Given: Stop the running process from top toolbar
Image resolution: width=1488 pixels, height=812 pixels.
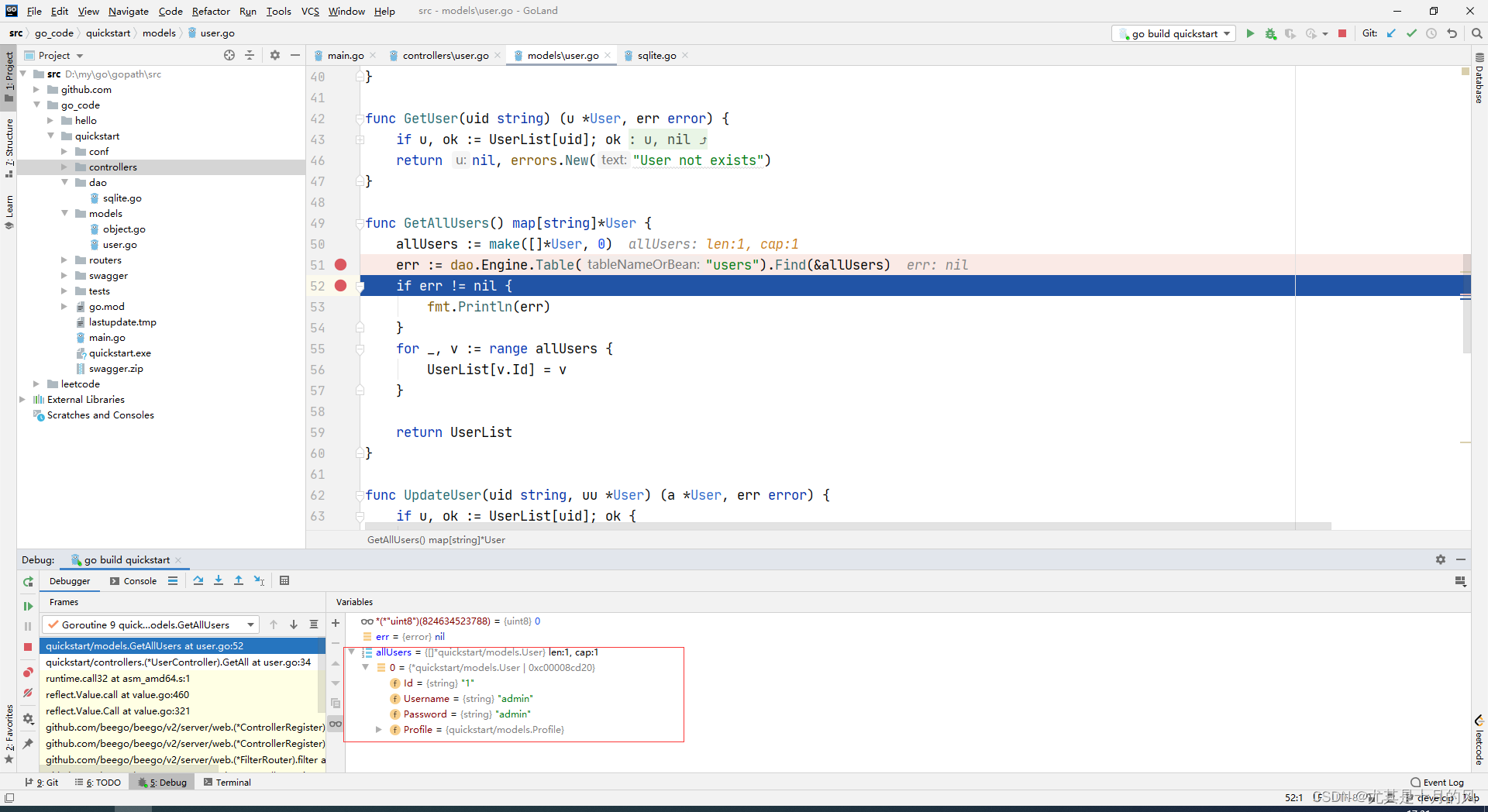Looking at the screenshot, I should pos(1342,33).
